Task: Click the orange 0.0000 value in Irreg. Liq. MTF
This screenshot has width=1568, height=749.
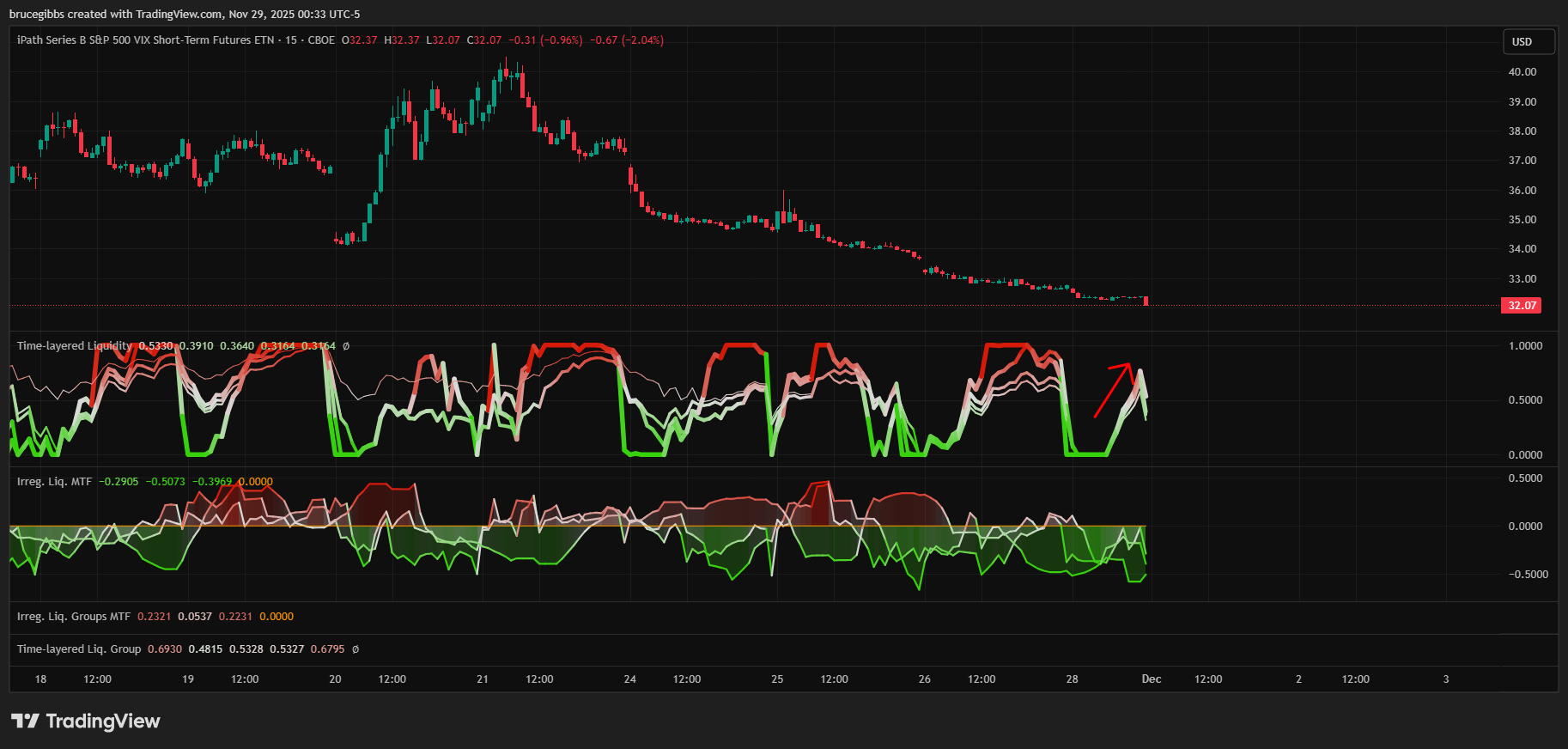Action: click(x=255, y=482)
